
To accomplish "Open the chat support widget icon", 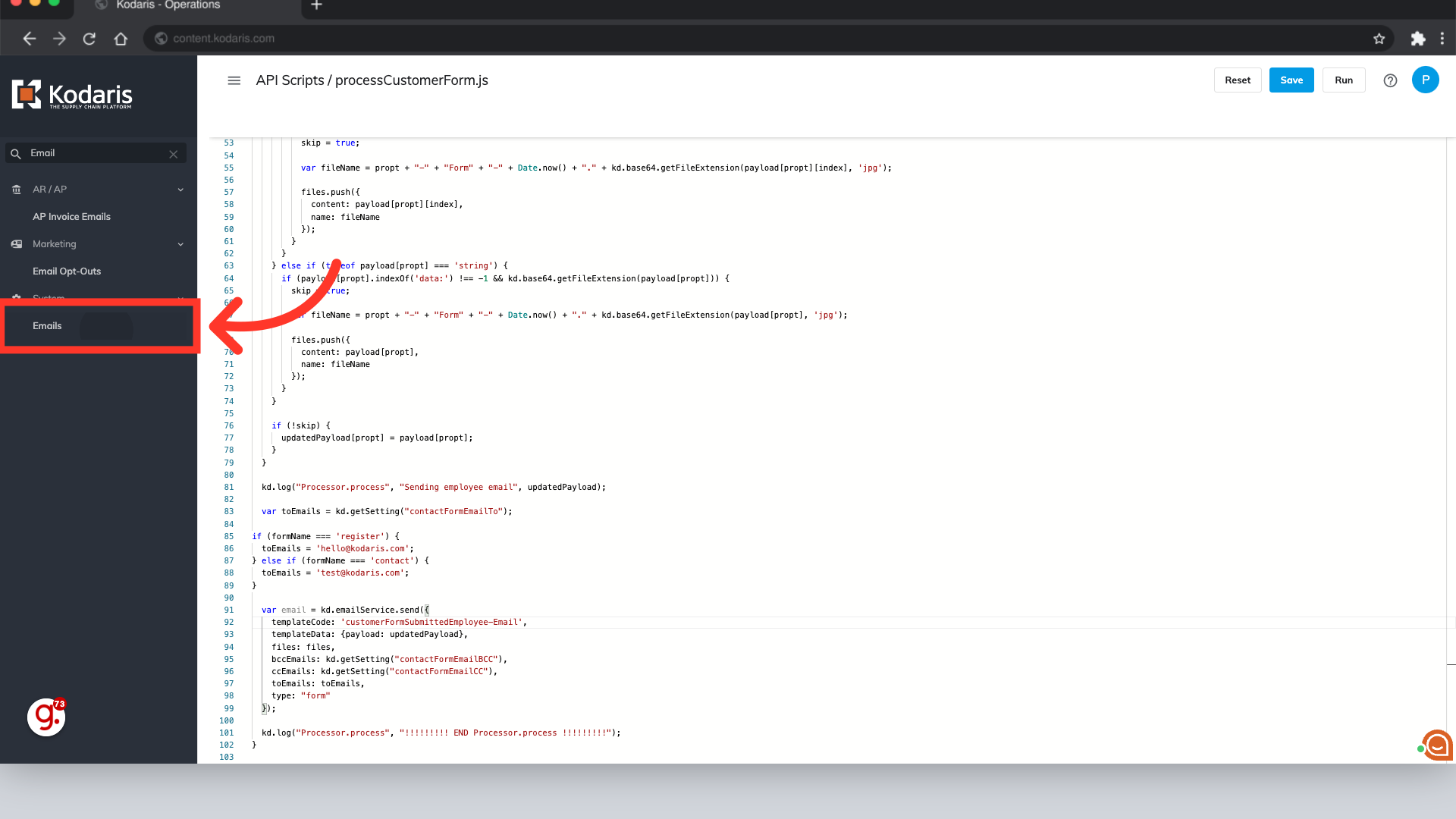I will click(1437, 745).
